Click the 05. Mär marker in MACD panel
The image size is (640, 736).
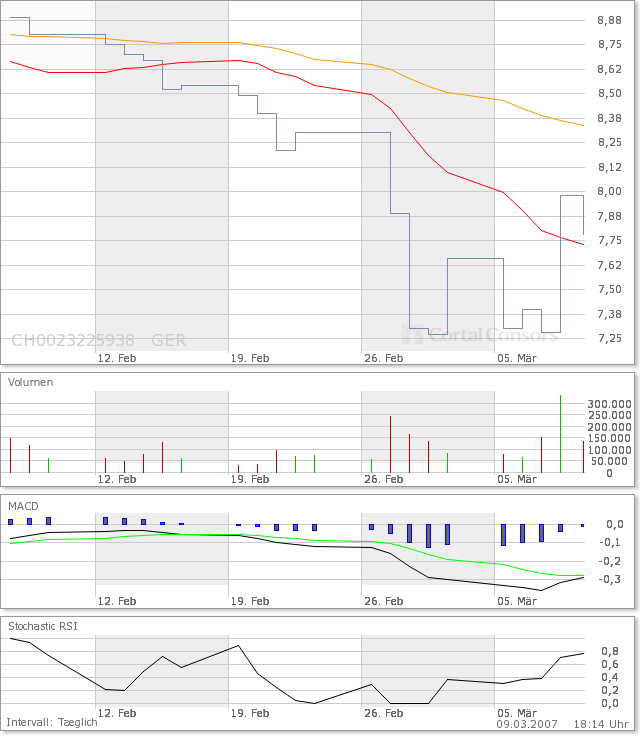[516, 601]
